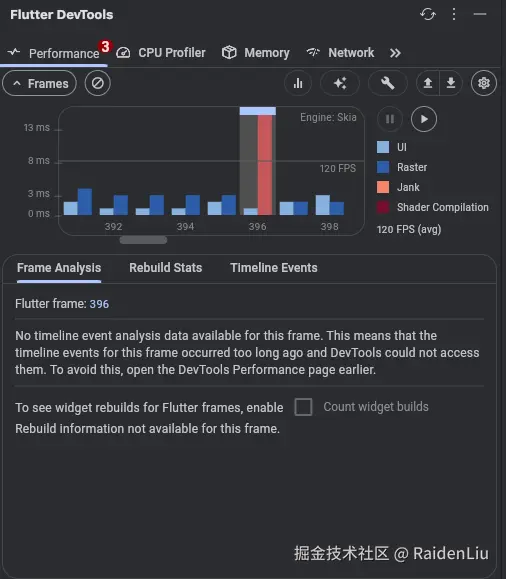
Task: Open more debugging options wrench icon
Action: [x=388, y=83]
